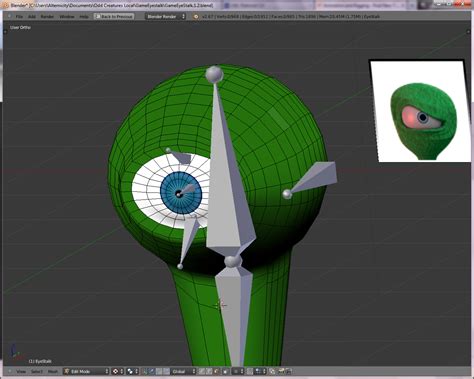Viewport: 474px width, 379px height.
Task: Select the small pupil bone on the iris
Action: click(x=187, y=190)
